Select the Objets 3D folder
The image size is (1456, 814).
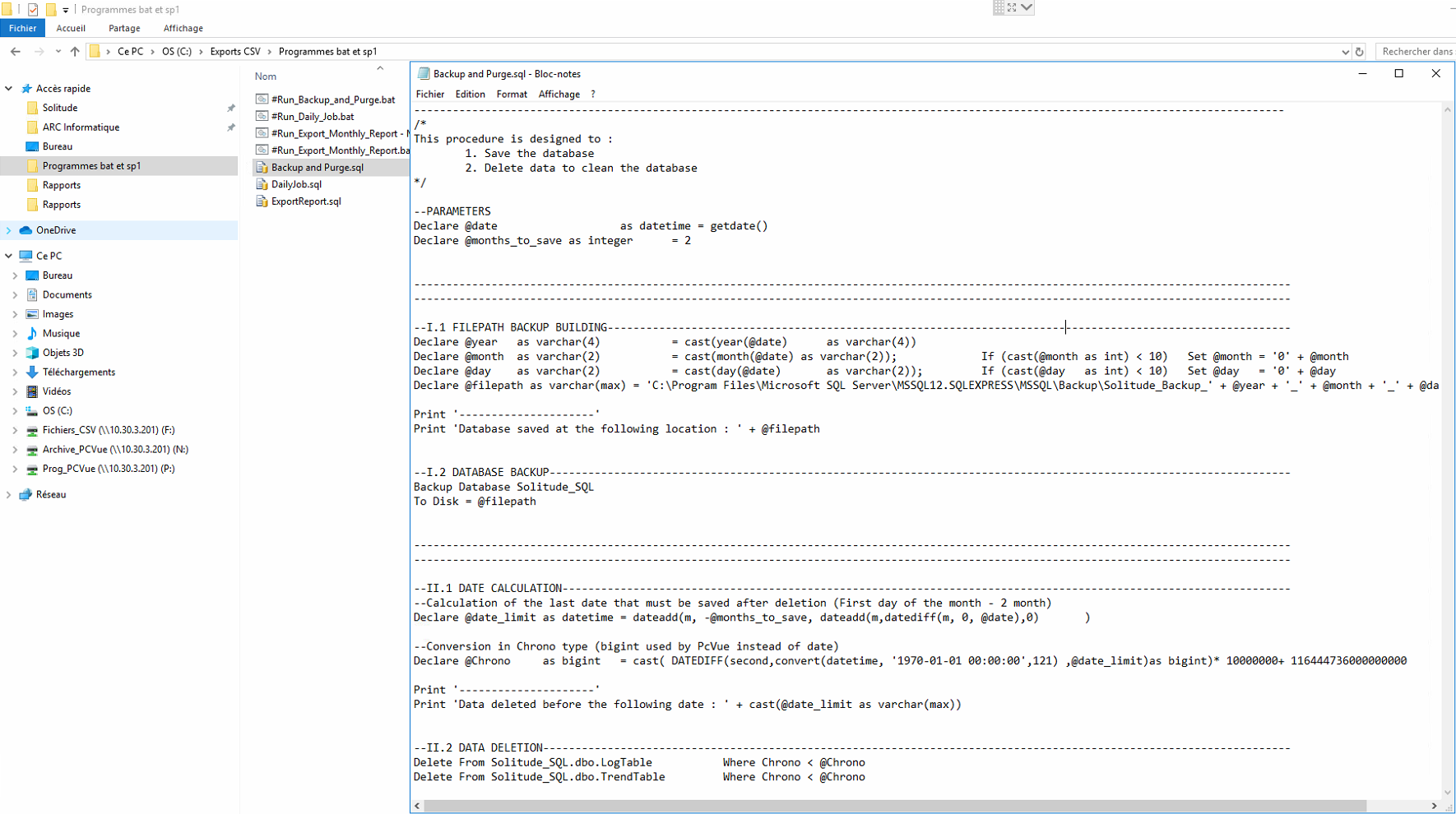(x=63, y=353)
